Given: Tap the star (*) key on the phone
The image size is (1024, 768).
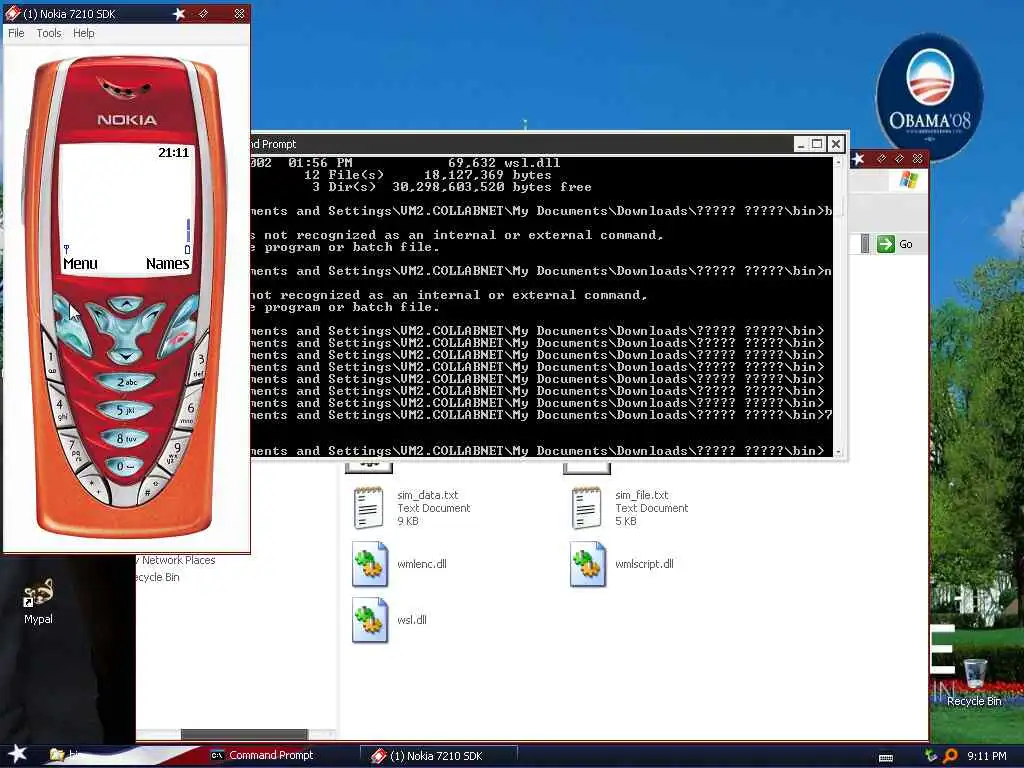Looking at the screenshot, I should [95, 486].
